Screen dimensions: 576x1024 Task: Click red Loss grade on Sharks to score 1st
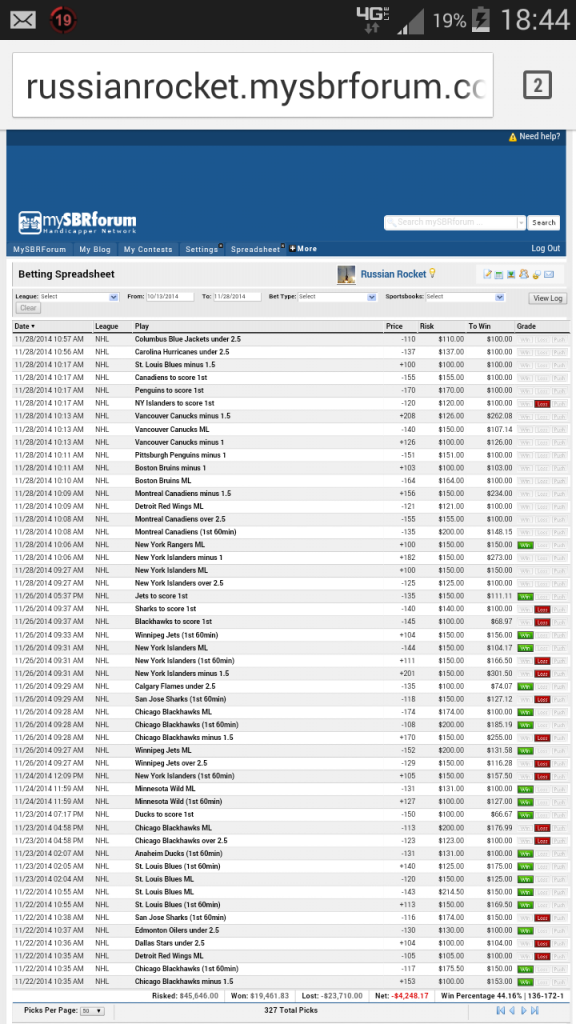click(x=542, y=609)
